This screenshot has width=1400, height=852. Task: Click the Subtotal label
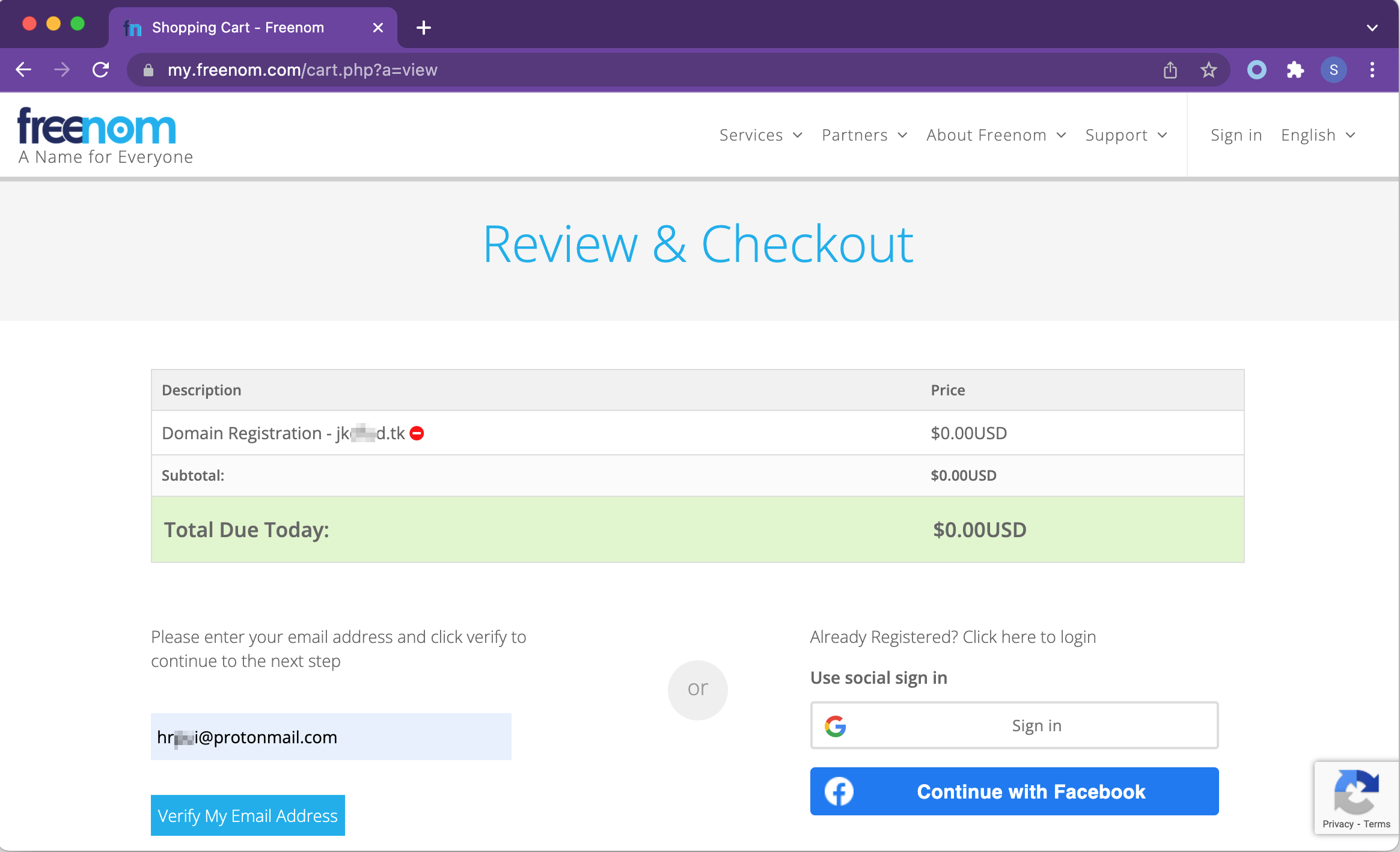click(x=192, y=475)
